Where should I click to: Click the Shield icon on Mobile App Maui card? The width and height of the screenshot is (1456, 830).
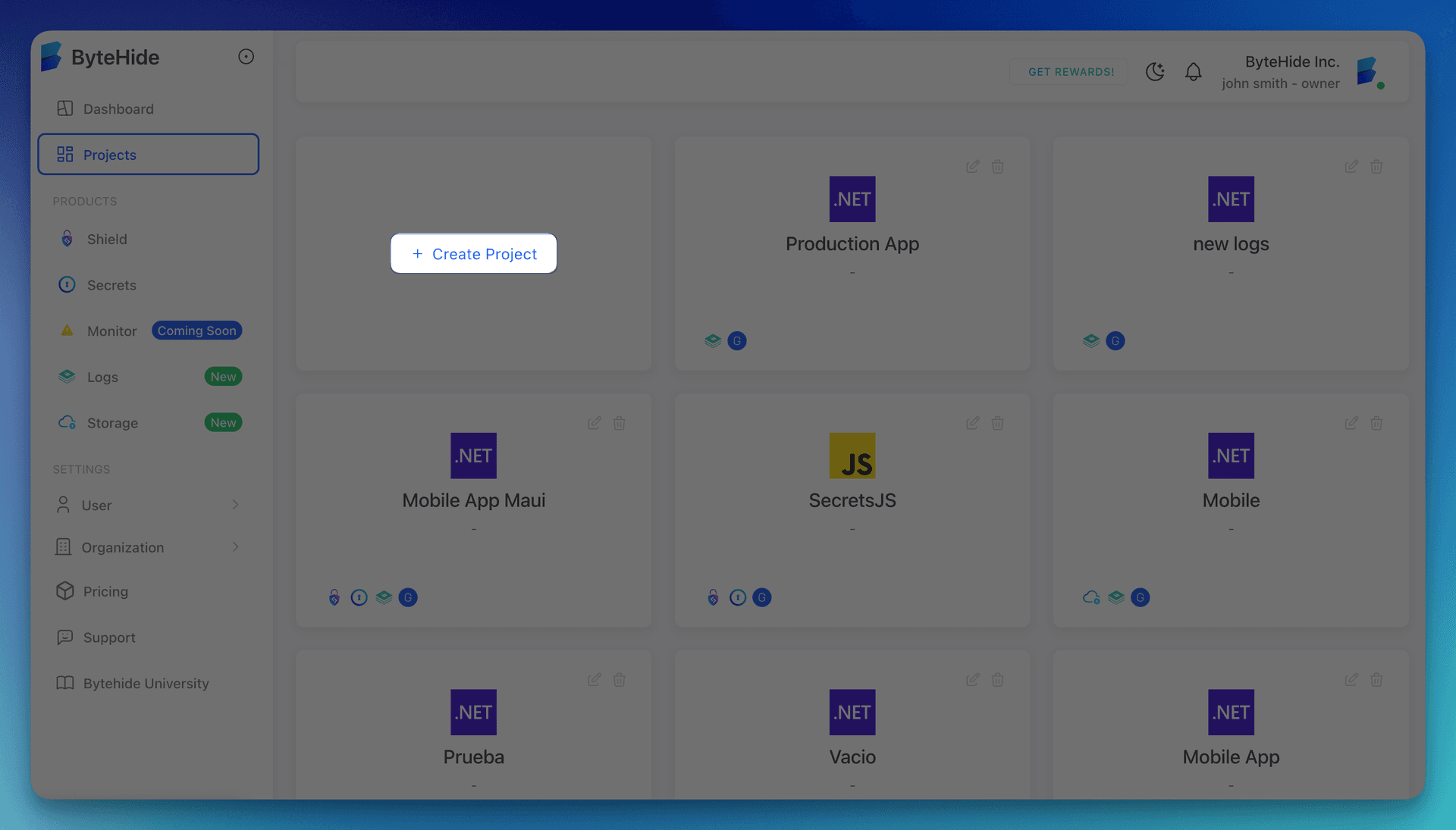[x=334, y=597]
